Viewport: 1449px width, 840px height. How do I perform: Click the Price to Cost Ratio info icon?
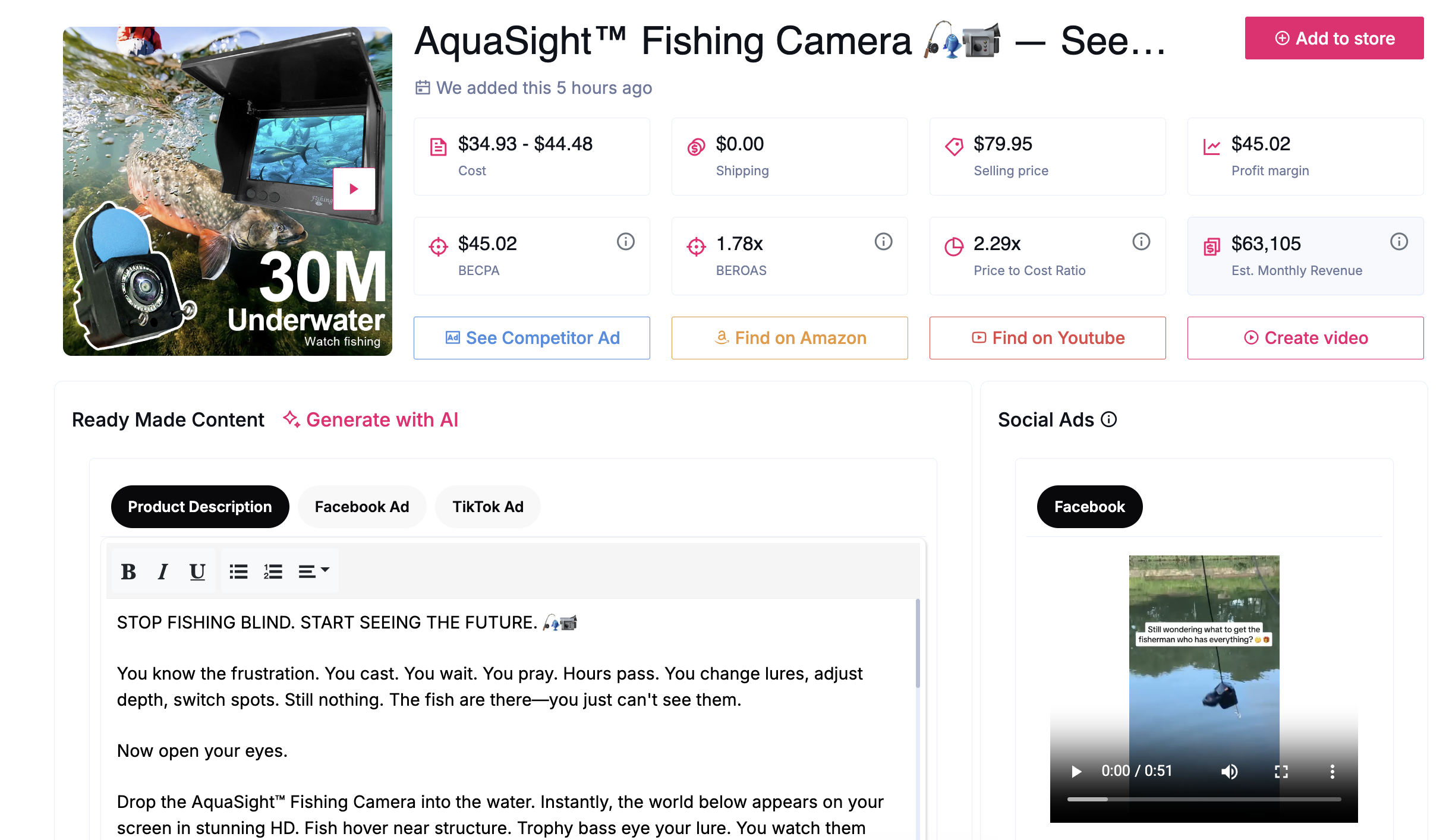(x=1141, y=242)
